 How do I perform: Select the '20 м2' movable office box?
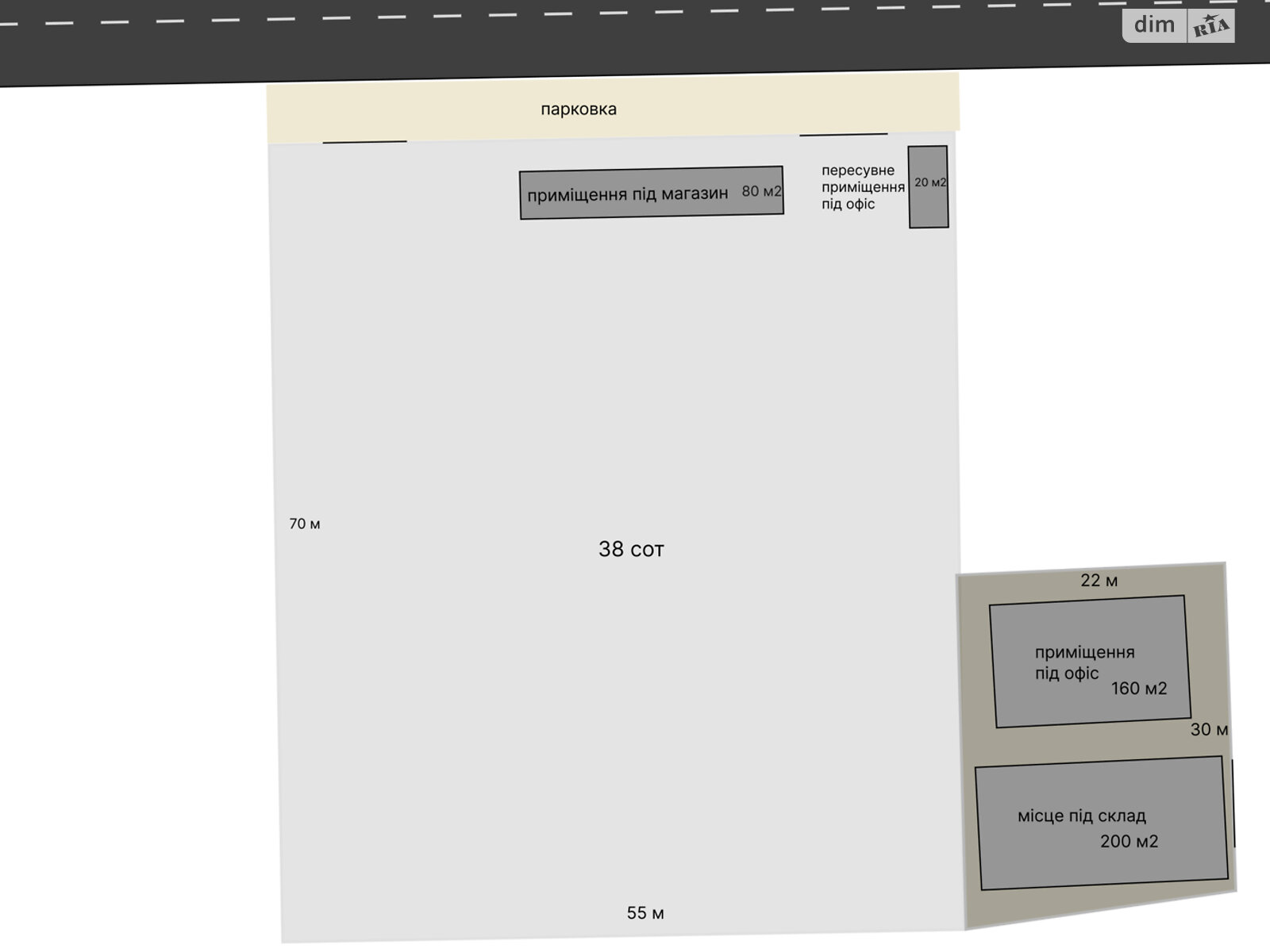928,187
